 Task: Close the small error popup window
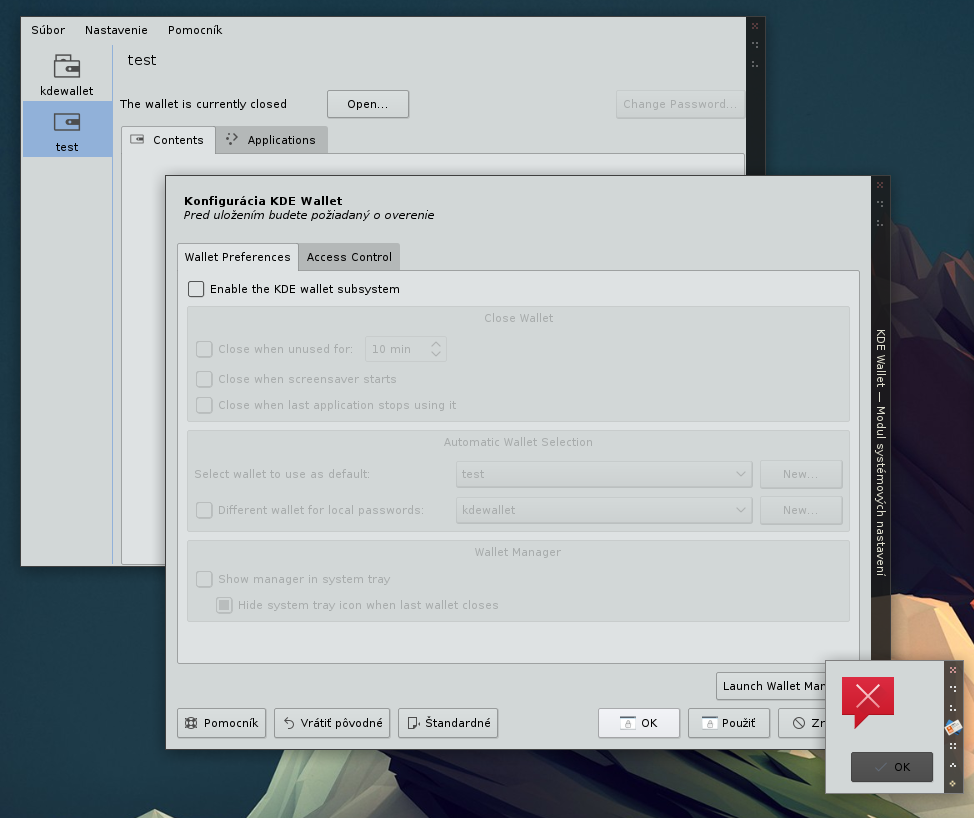(x=953, y=670)
